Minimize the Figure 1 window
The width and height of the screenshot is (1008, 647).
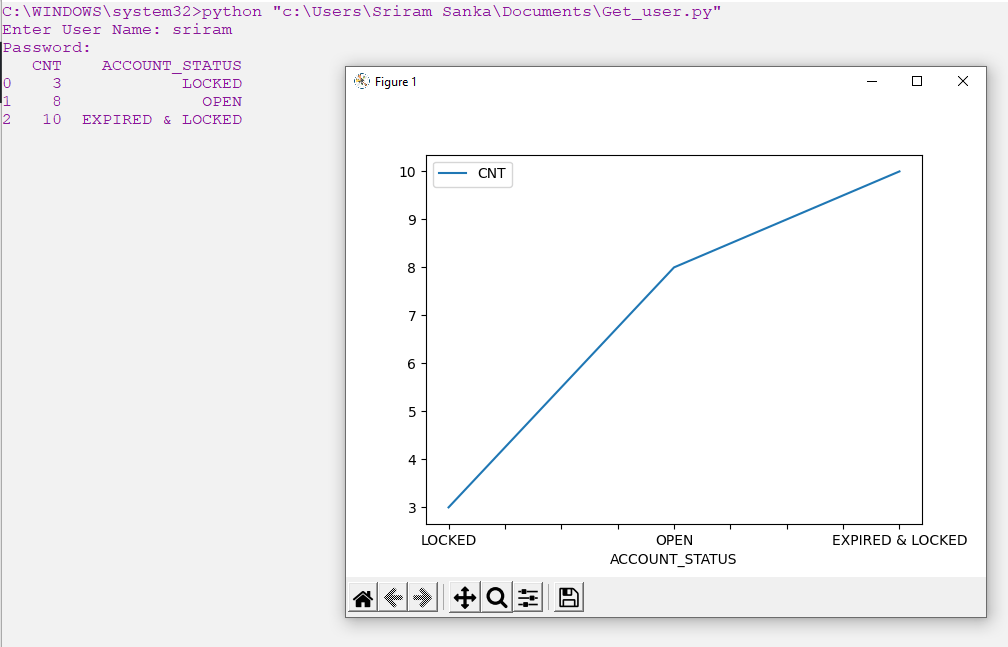pos(872,81)
